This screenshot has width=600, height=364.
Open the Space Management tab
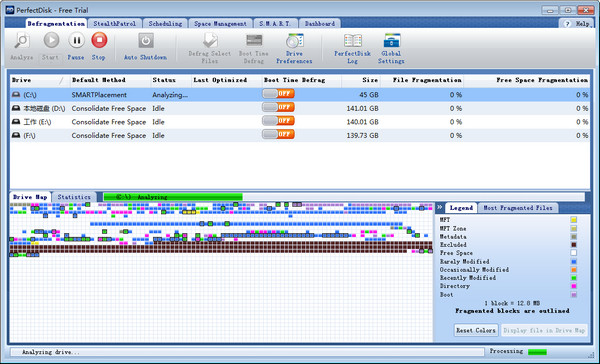pos(220,24)
